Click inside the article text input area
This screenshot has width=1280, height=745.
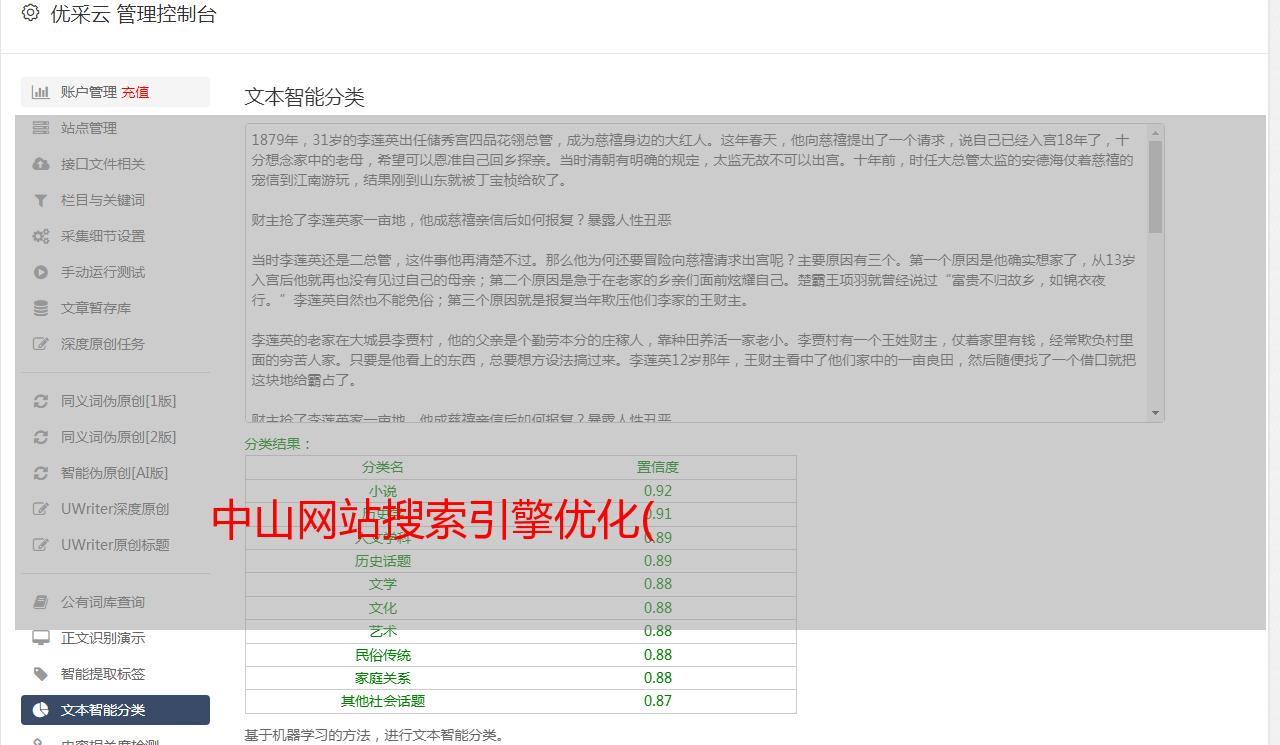690,270
